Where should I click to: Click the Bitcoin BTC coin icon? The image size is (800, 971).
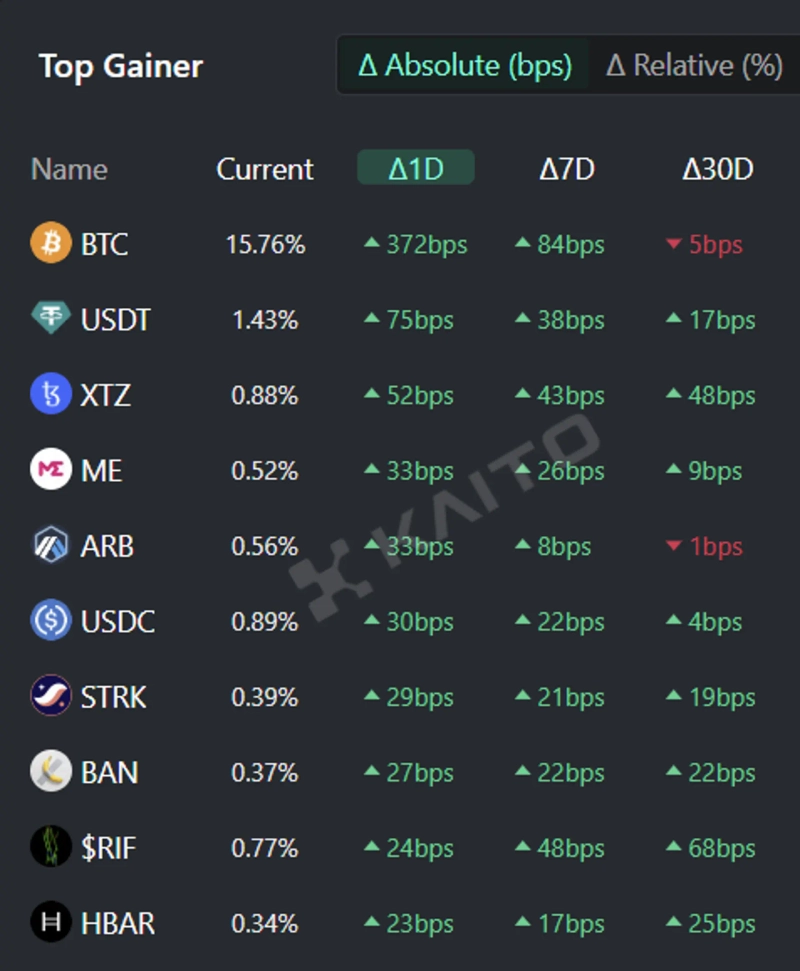pos(51,244)
